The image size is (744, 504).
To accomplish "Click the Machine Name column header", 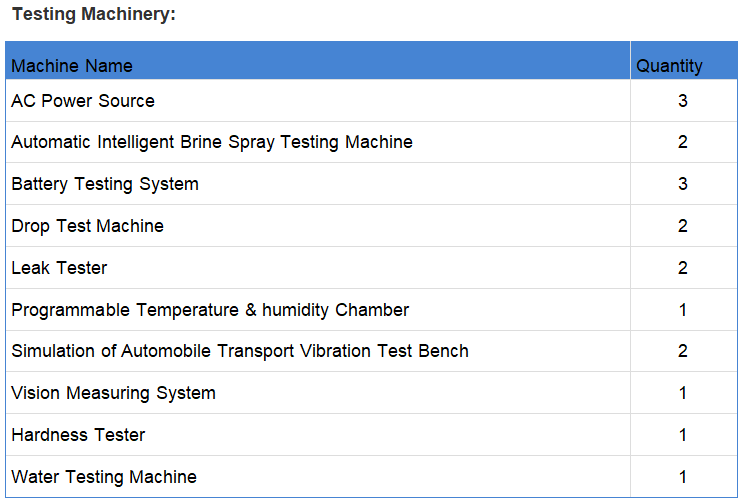I will pyautogui.click(x=72, y=65).
